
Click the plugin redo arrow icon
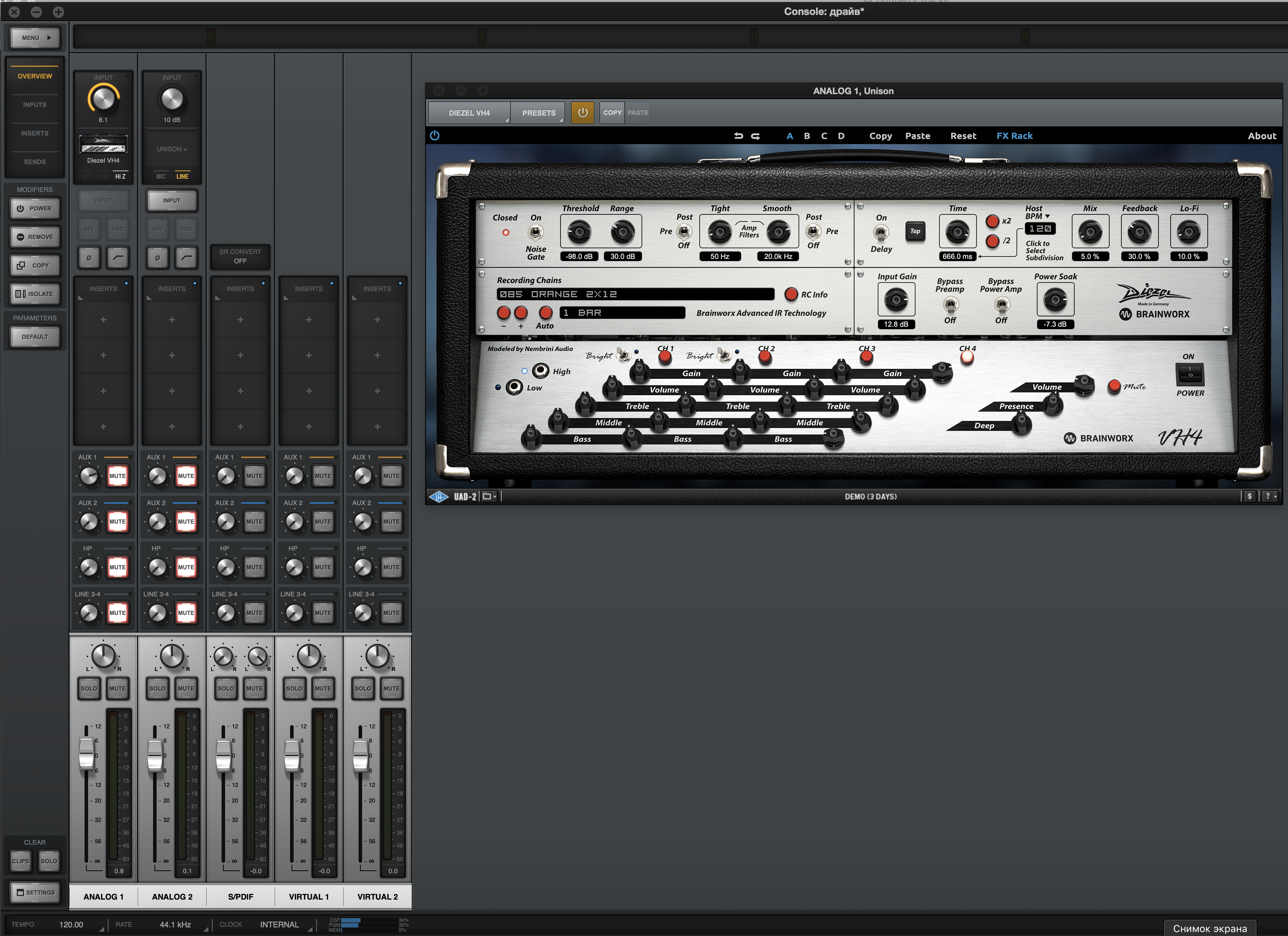(x=756, y=136)
